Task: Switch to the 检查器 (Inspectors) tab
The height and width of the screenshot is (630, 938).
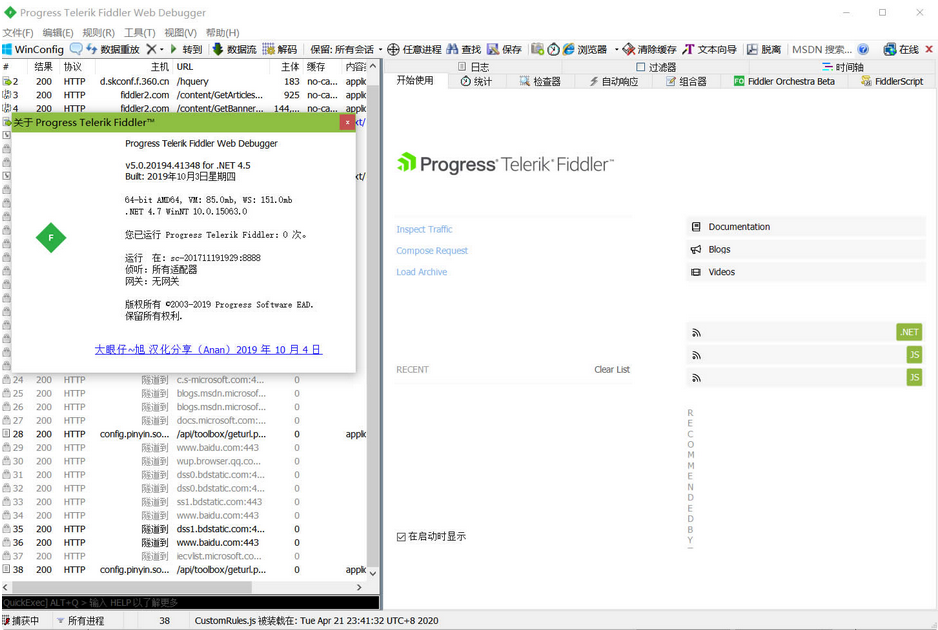Action: [x=540, y=81]
